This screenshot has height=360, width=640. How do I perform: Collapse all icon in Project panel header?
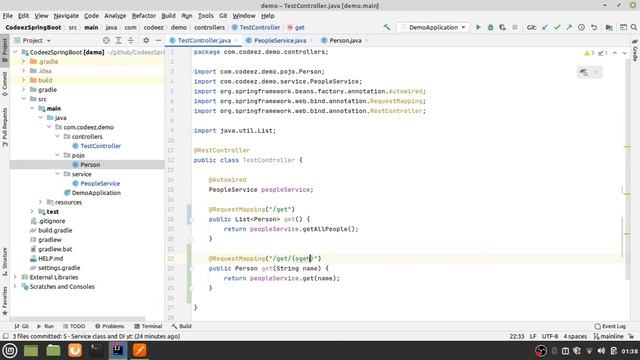(131, 40)
